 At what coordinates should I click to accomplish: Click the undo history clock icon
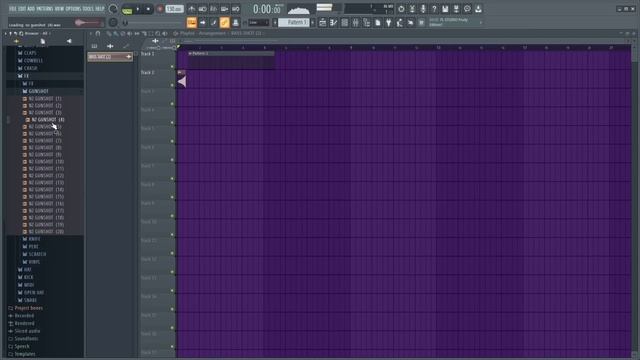click(401, 9)
